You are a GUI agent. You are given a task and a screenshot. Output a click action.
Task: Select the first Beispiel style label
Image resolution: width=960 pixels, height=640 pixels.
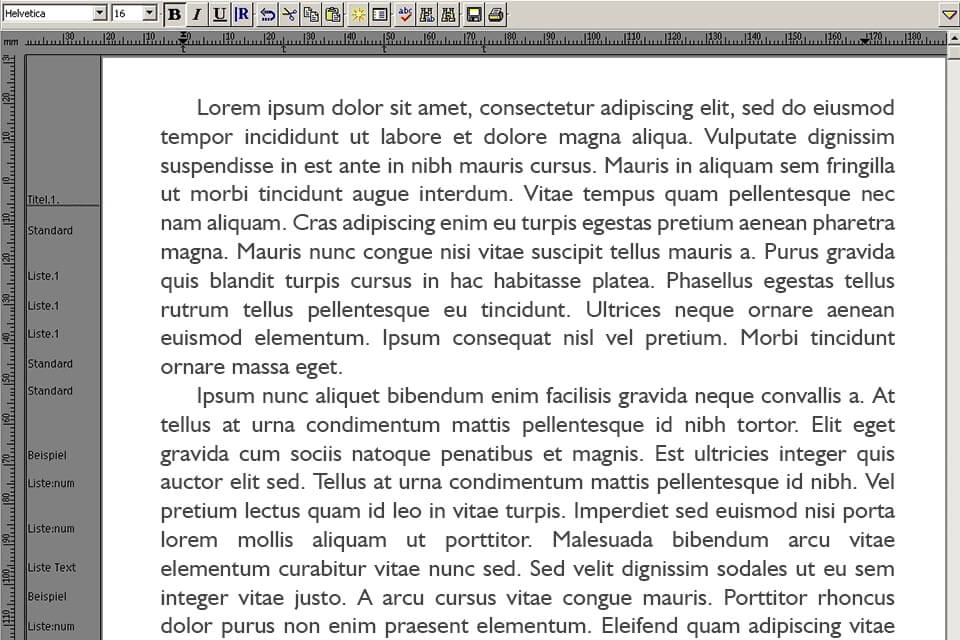pyautogui.click(x=47, y=455)
